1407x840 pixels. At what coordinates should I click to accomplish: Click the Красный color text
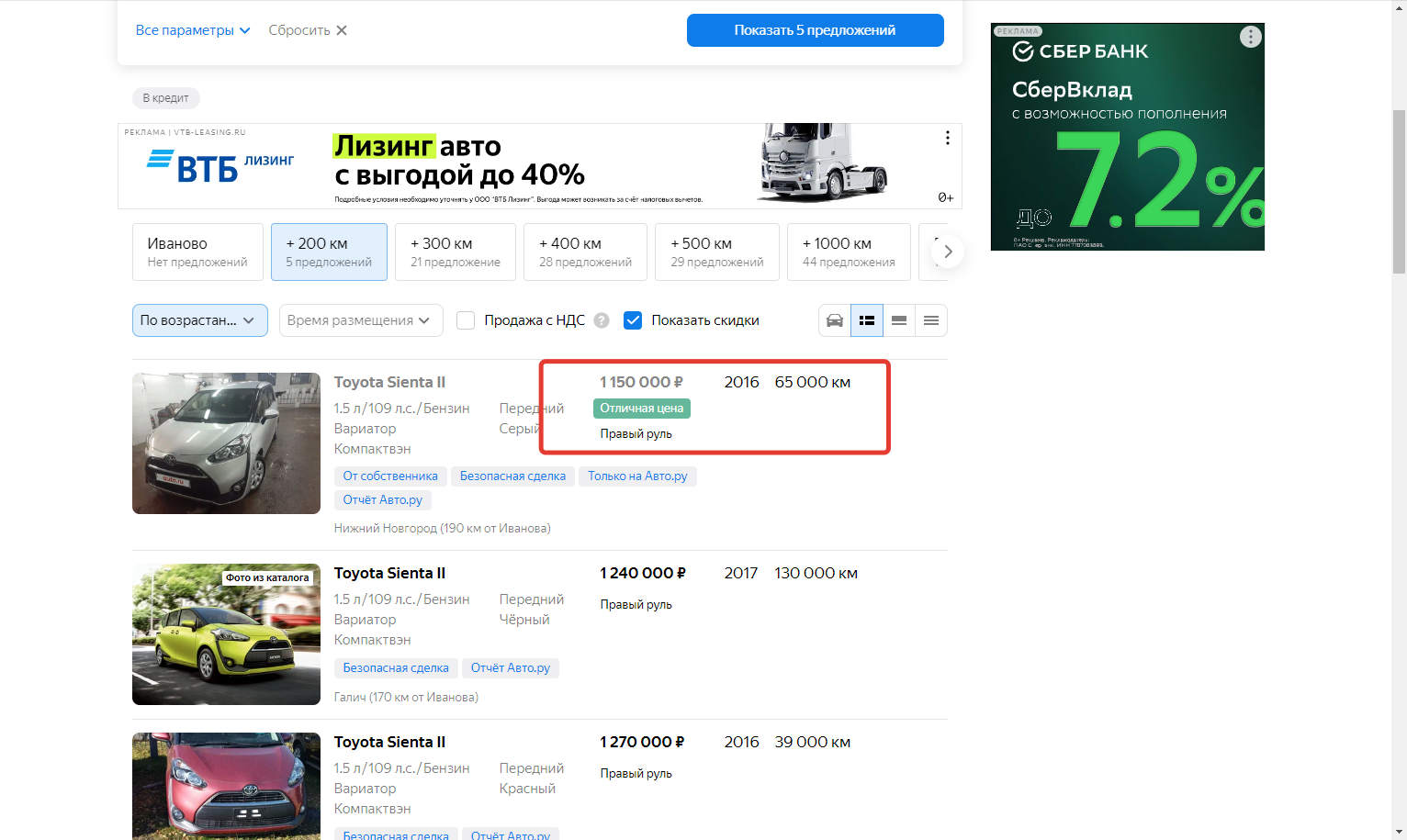click(x=527, y=789)
